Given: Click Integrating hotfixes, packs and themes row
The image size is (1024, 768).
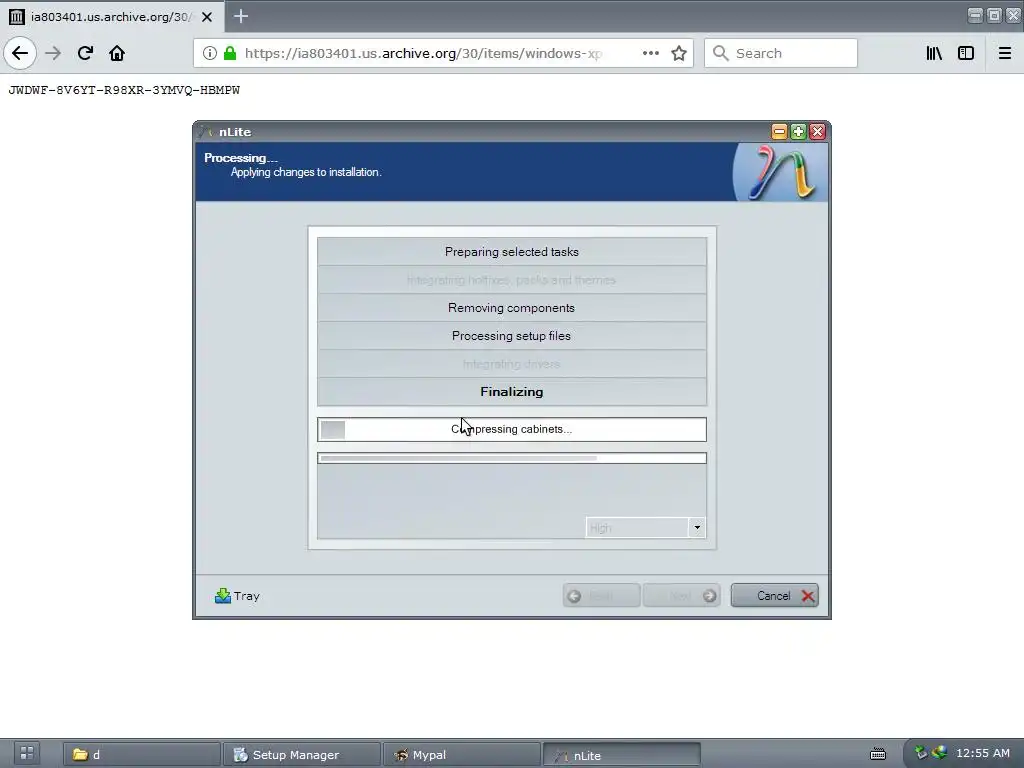Looking at the screenshot, I should click(512, 280).
